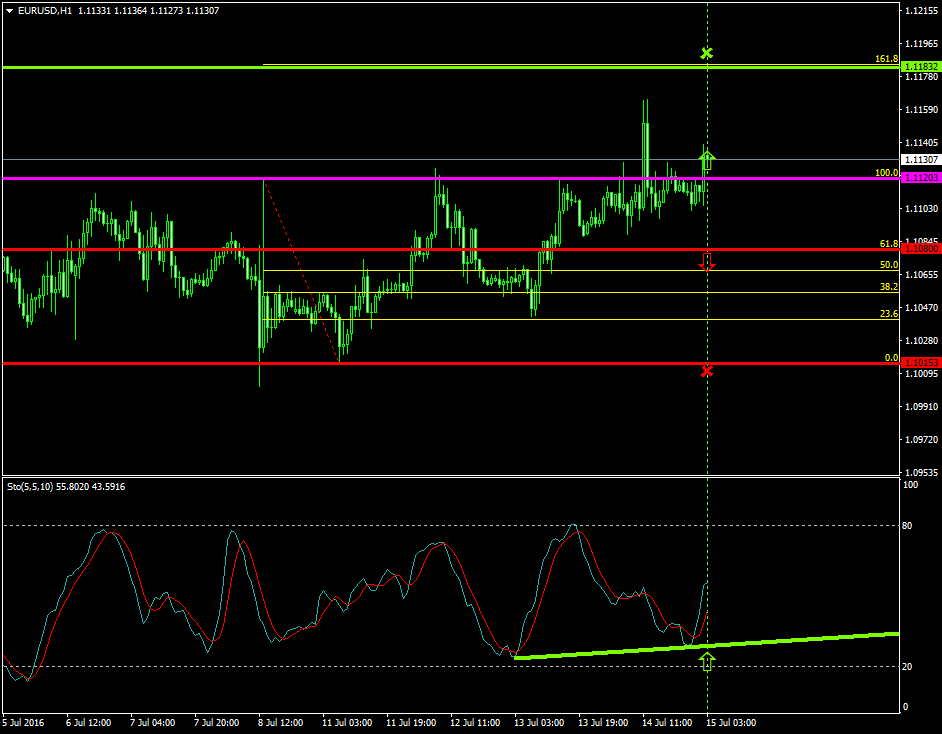Open the chart symbol dropdown triangle
This screenshot has height=734, width=942.
tap(10, 7)
